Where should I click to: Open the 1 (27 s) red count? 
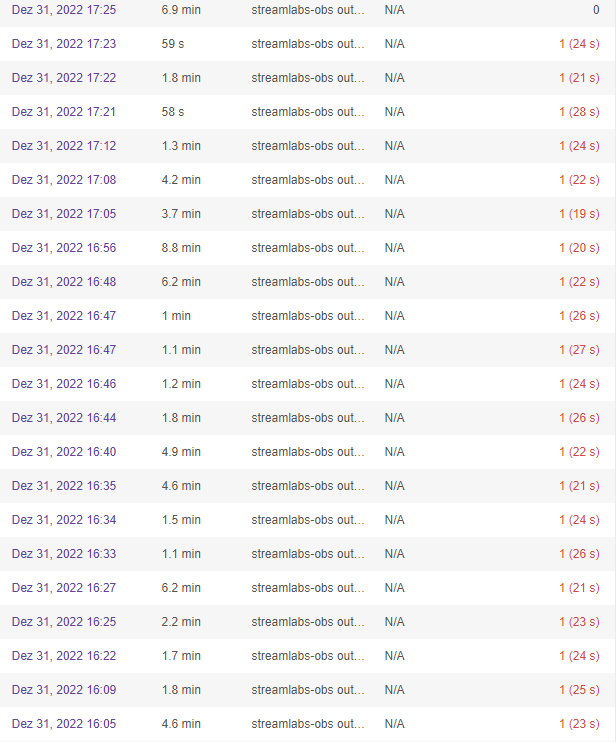coord(579,350)
